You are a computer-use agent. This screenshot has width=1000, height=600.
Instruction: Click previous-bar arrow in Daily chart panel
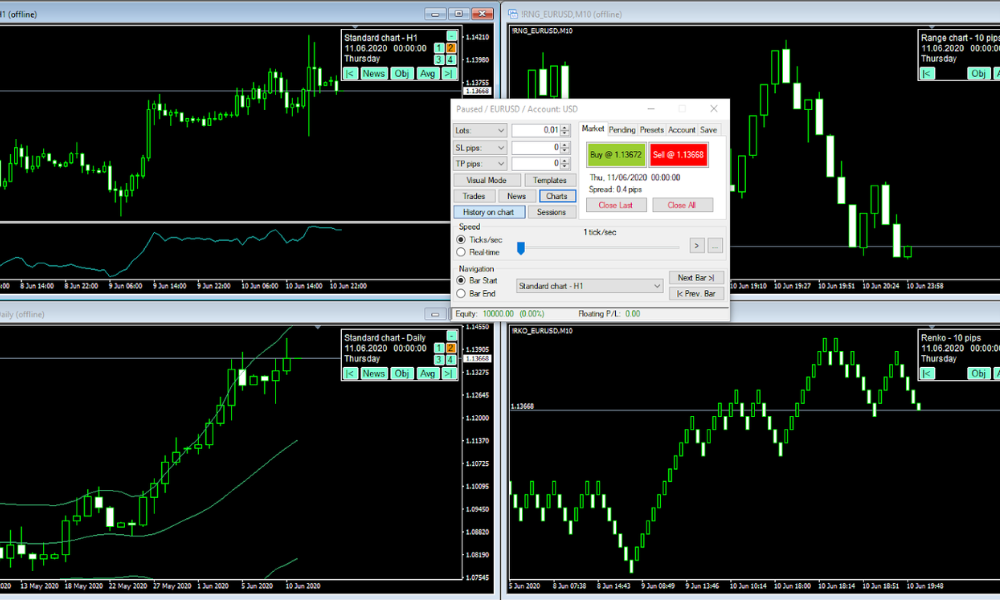click(x=350, y=373)
